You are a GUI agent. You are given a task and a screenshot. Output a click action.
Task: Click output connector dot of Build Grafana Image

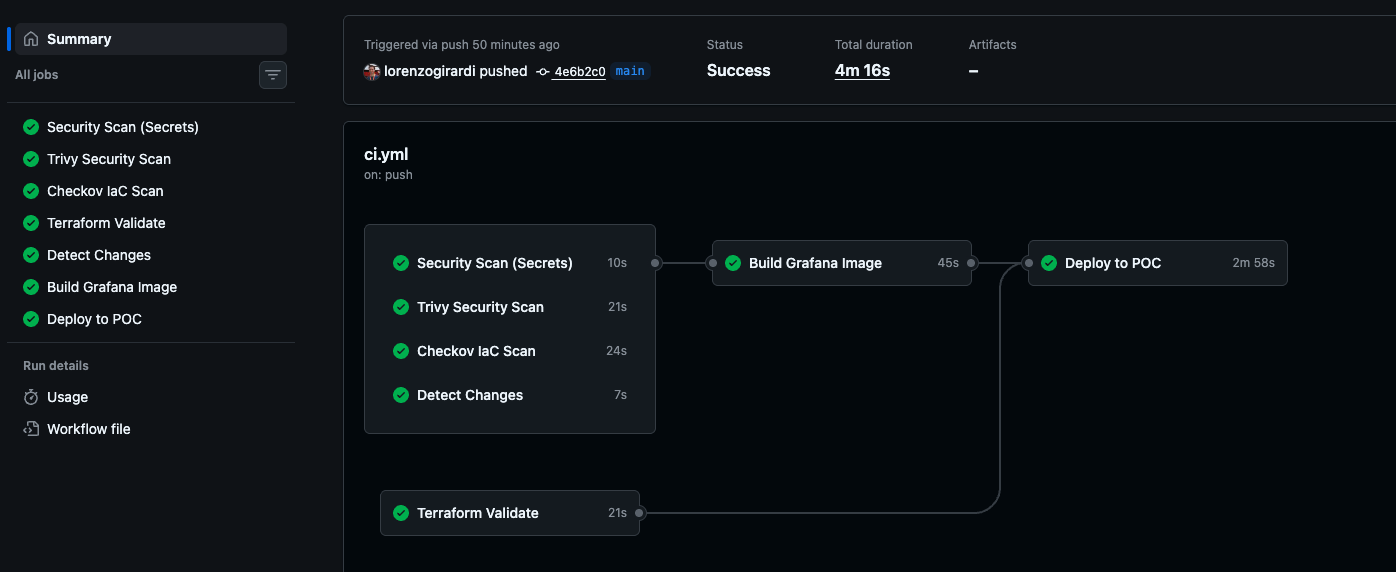click(x=972, y=263)
